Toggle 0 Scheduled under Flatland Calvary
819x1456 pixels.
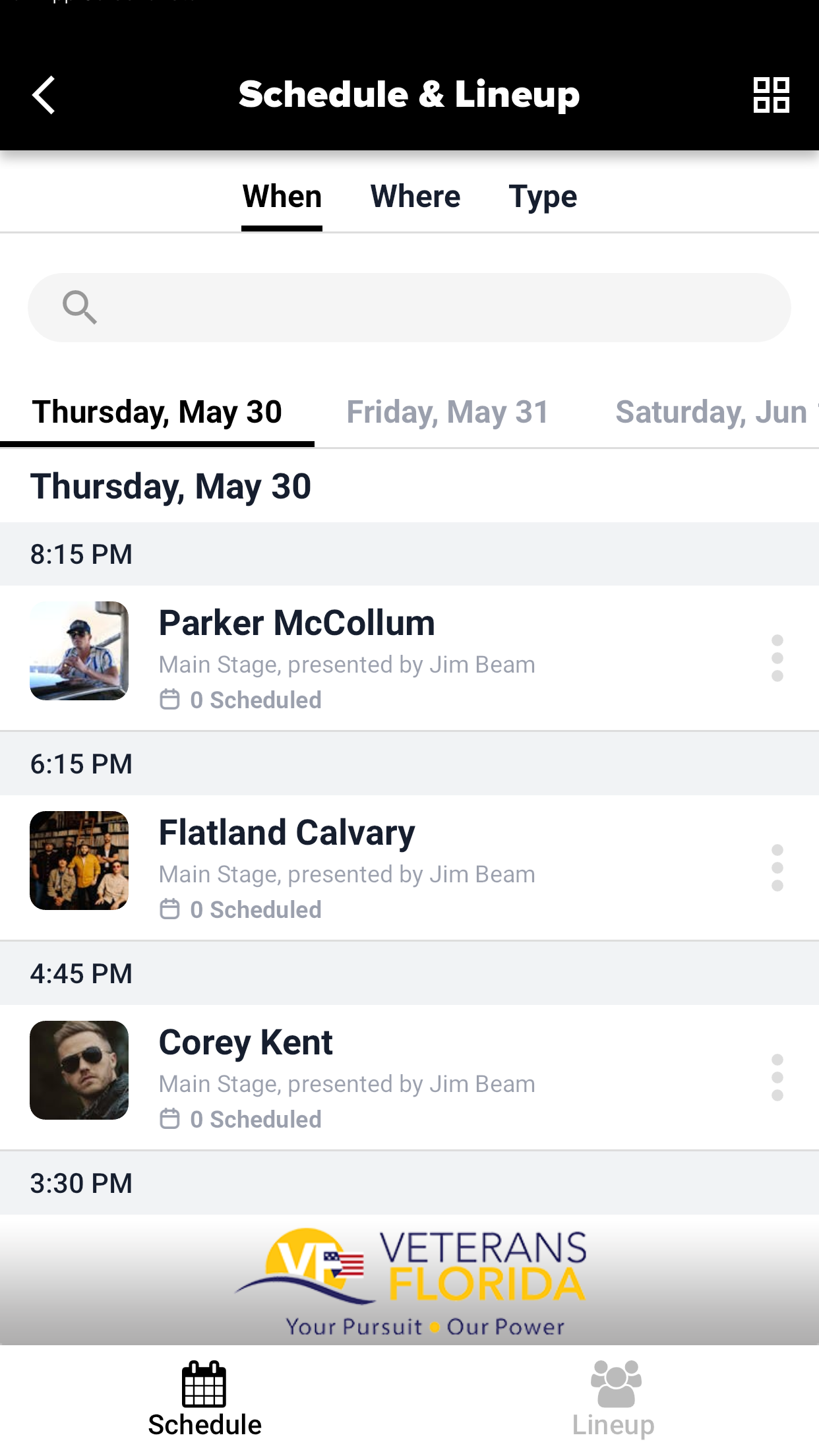[241, 909]
